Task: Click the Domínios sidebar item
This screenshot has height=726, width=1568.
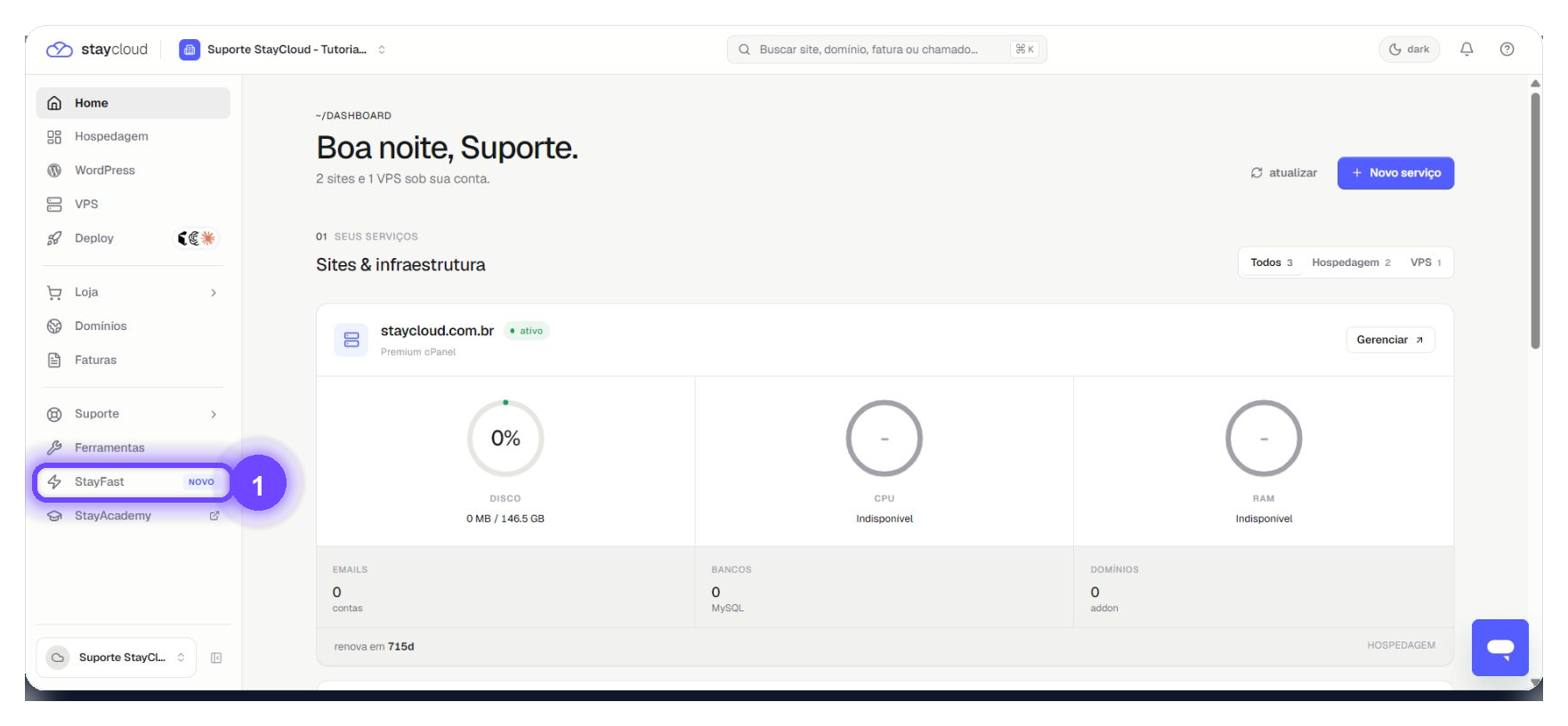Action: (x=133, y=327)
